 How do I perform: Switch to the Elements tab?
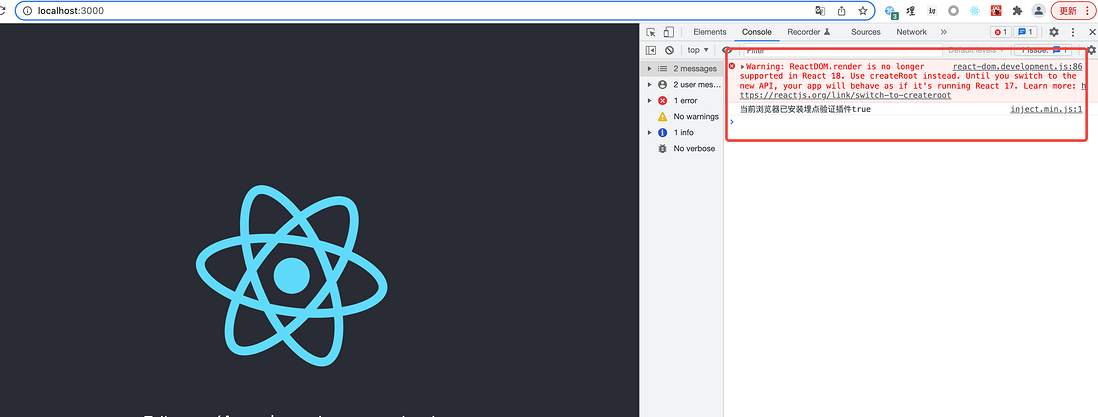709,32
